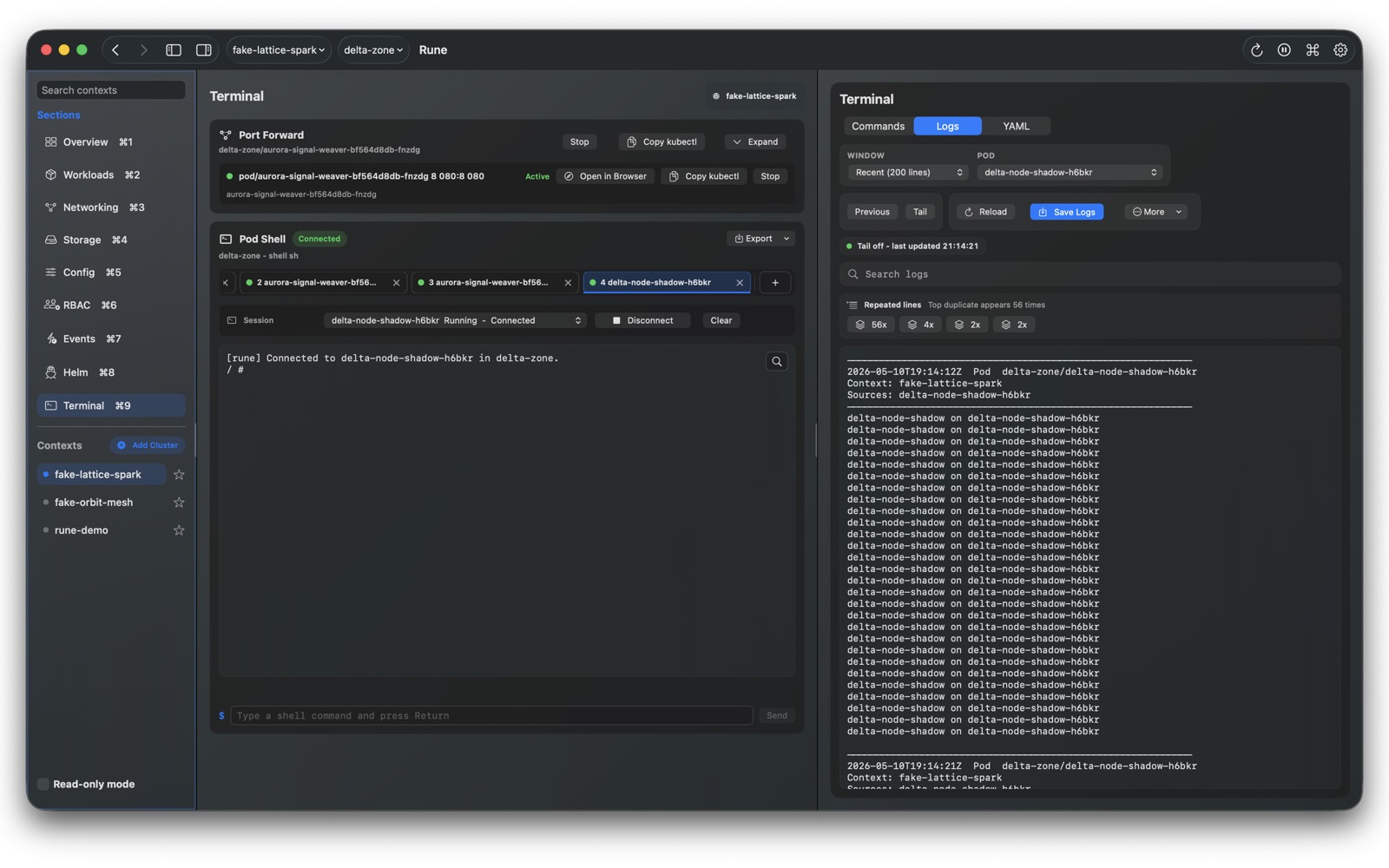
Task: Open the Session selector dropdown
Action: pos(456,321)
